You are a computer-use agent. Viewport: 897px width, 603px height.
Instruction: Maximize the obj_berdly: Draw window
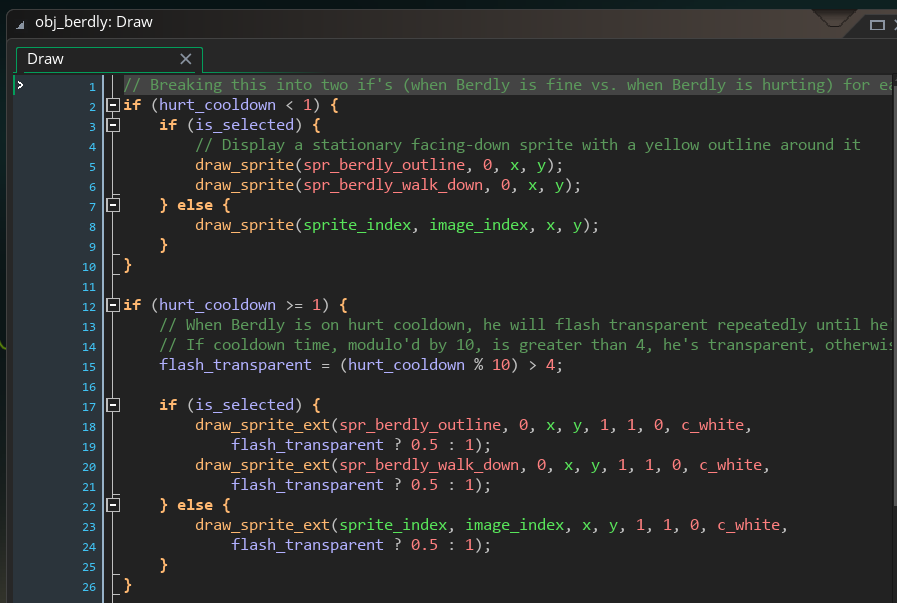point(877,25)
